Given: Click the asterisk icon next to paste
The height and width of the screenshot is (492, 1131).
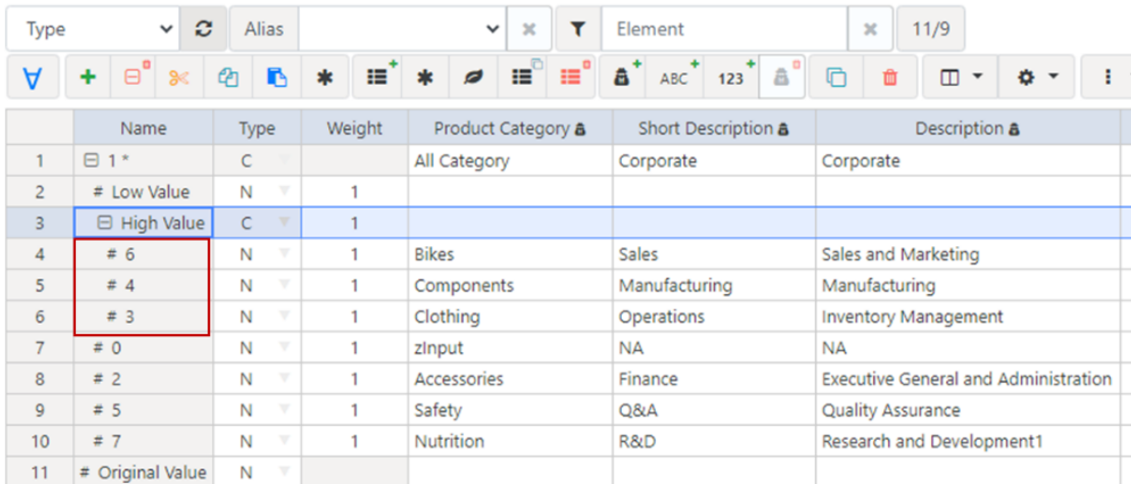Looking at the screenshot, I should 325,77.
